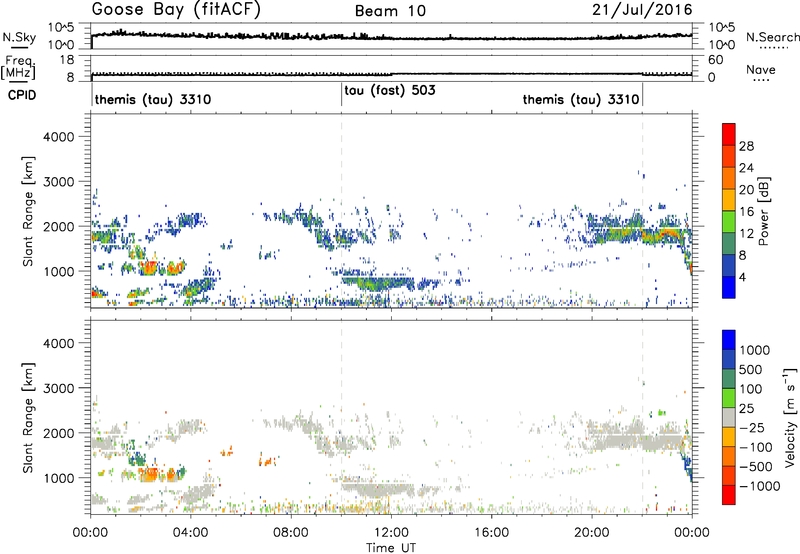This screenshot has width=800, height=554.
Task: Click the 24 label on Power colorbar
Action: click(746, 168)
